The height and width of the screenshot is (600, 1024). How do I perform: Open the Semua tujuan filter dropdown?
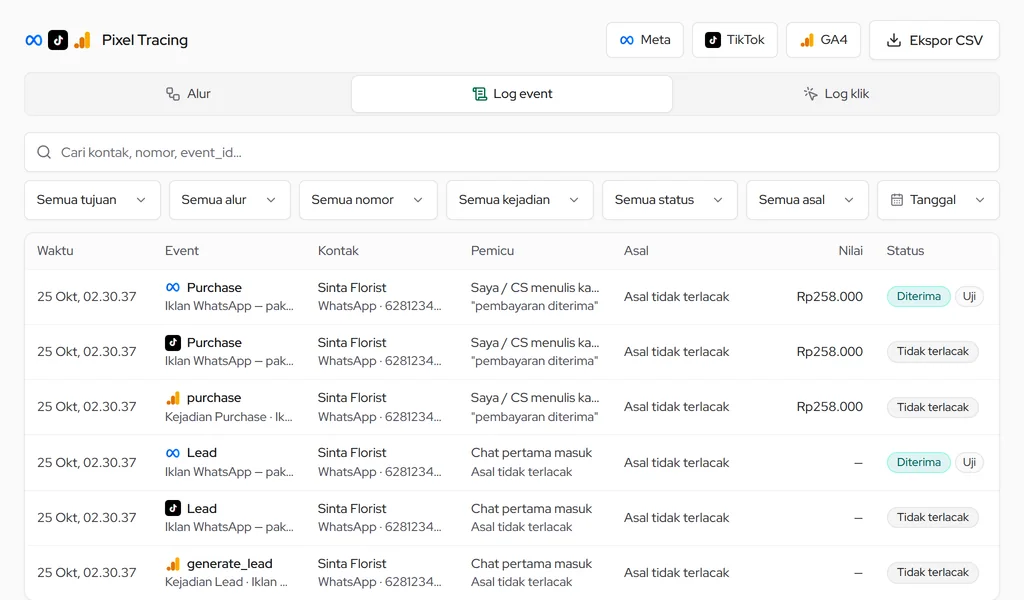point(92,200)
